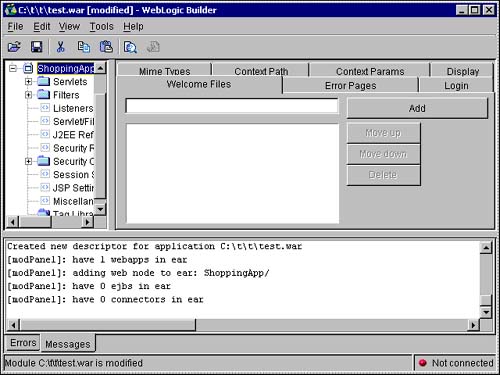Click the Move up button
Screen dimensions: 500x375
coord(383,133)
